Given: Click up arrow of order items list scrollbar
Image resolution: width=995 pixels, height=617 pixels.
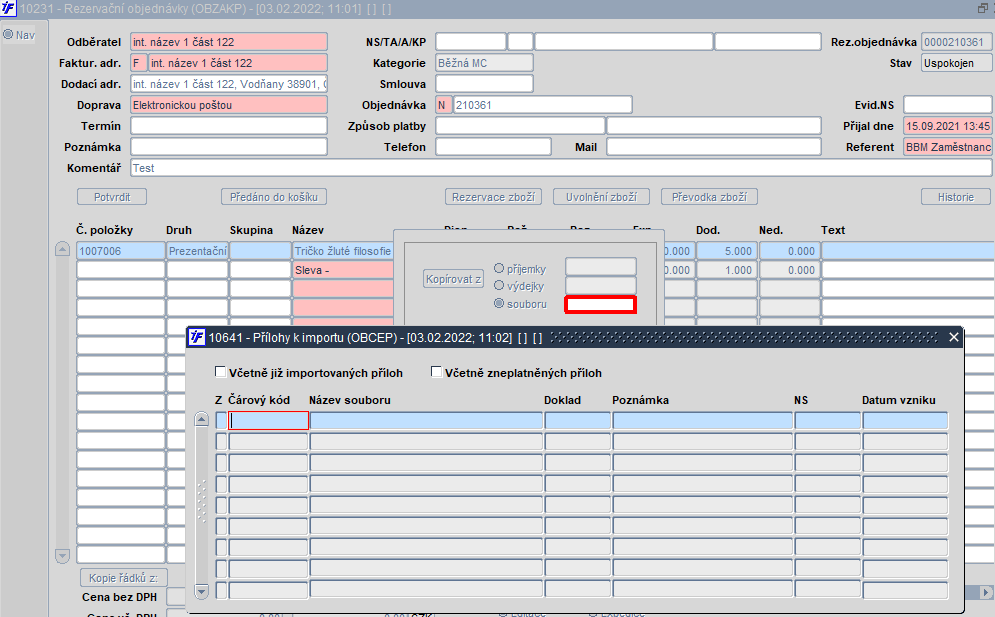Looking at the screenshot, I should (62, 249).
